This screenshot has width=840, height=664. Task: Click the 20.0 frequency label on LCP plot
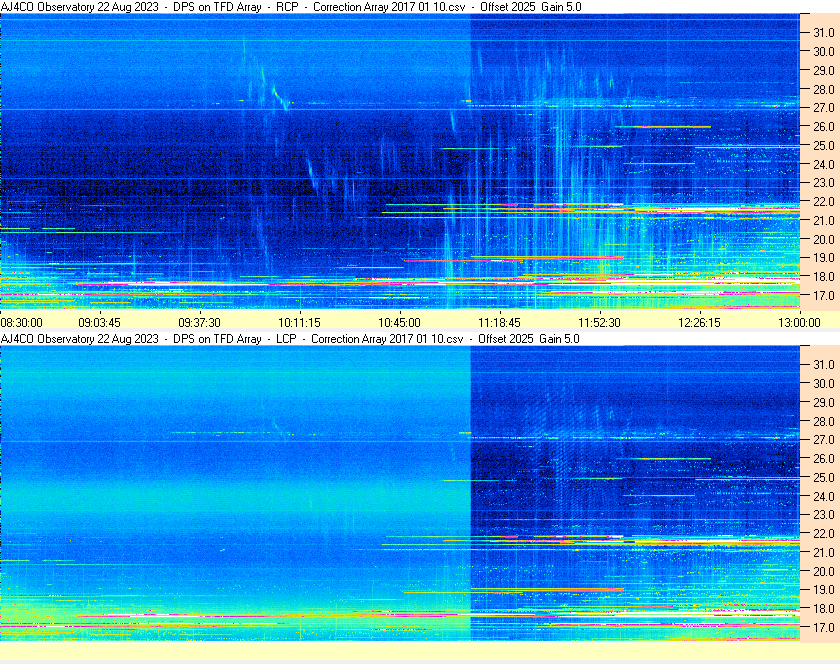point(823,571)
